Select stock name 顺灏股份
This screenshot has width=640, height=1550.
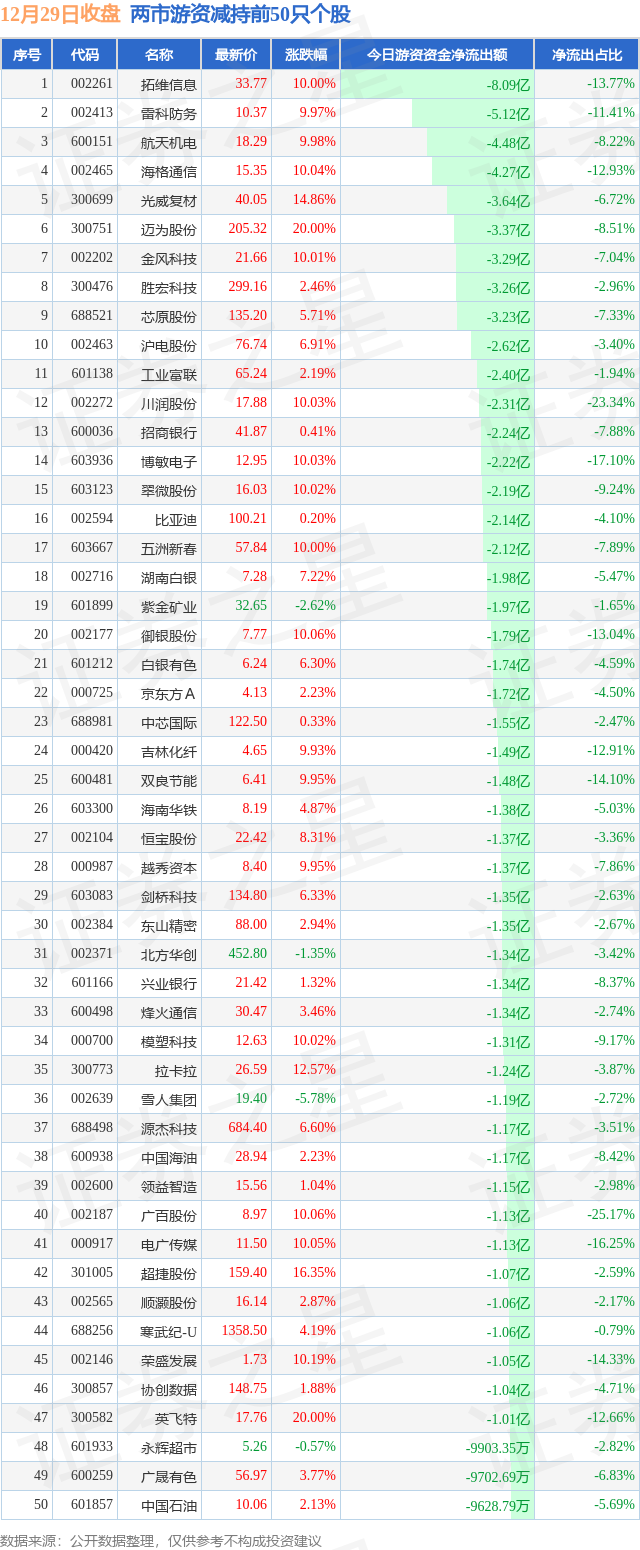(x=170, y=1302)
